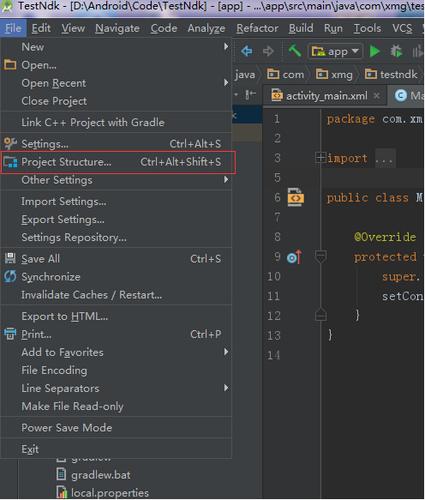The image size is (425, 500).
Task: Click the Forward navigation arrow
Action: 268,51
